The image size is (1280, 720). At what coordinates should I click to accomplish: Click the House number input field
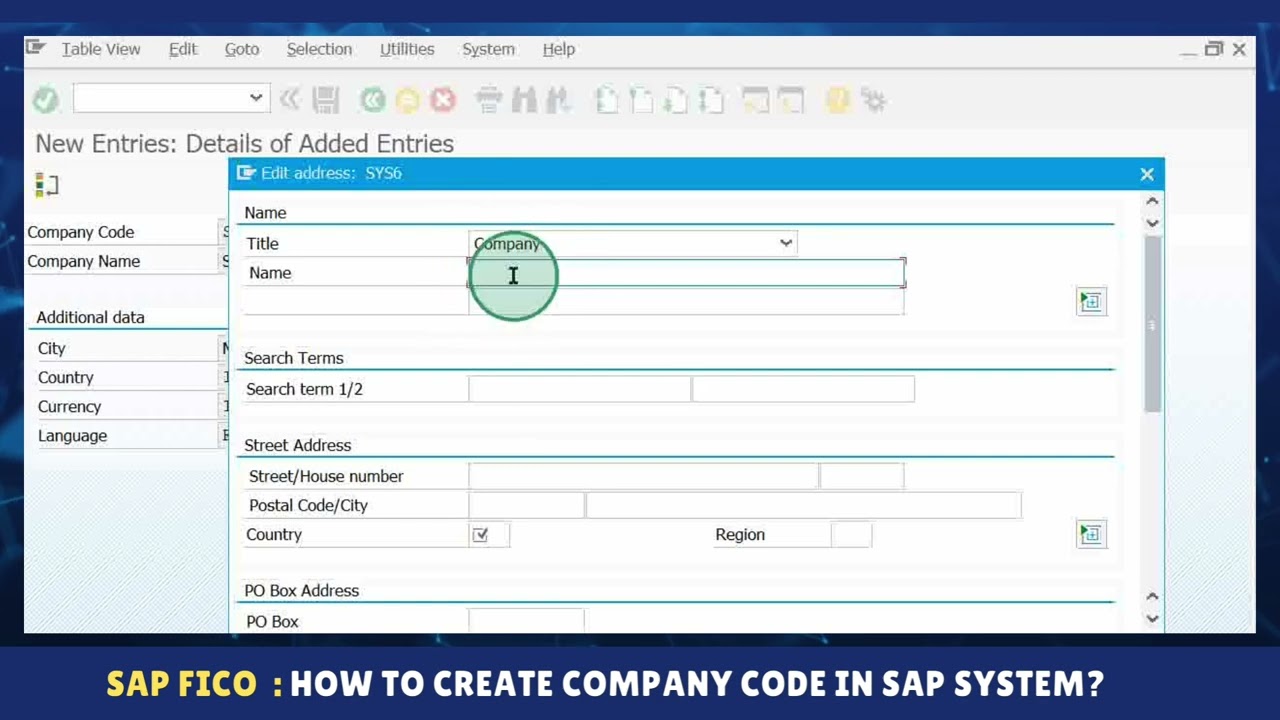tap(862, 476)
